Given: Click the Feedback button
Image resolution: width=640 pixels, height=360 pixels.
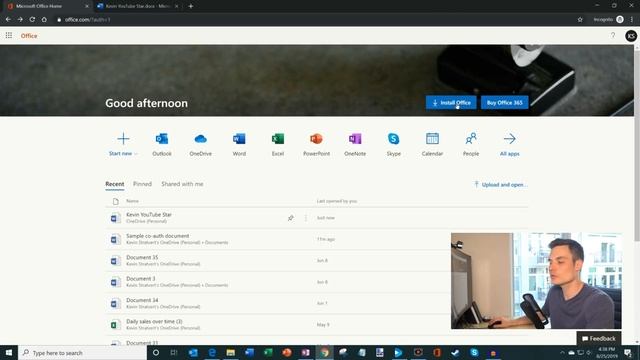Looking at the screenshot, I should point(598,338).
